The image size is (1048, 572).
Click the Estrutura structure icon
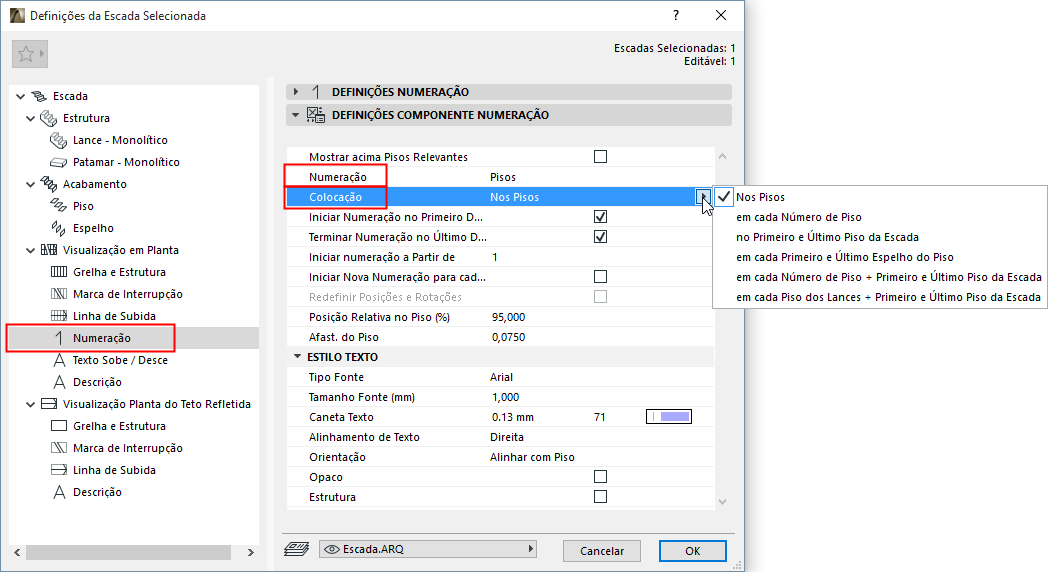click(49, 118)
